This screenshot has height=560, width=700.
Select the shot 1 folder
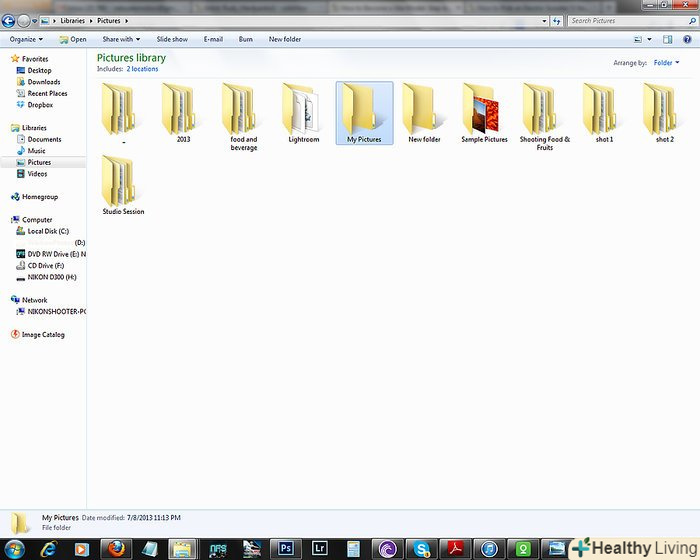pos(604,113)
